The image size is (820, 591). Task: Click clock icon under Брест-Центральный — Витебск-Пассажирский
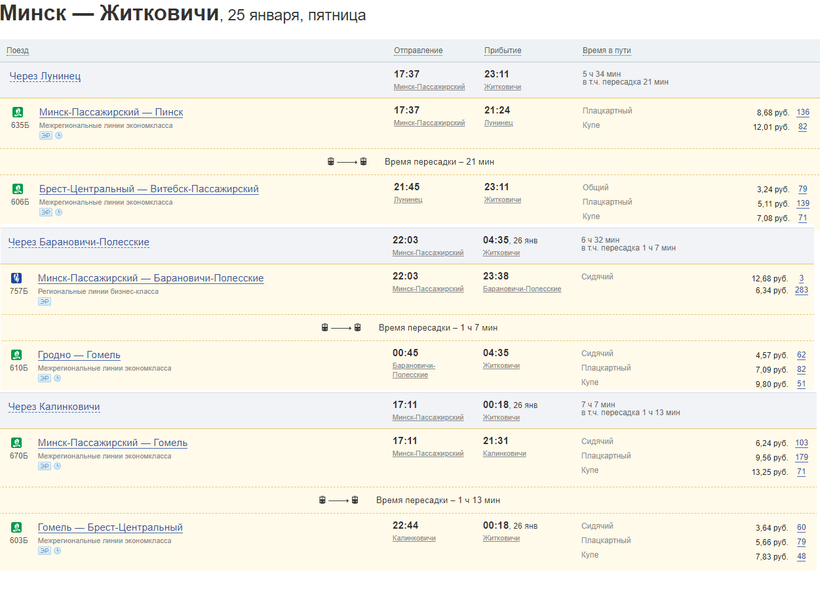[59, 212]
